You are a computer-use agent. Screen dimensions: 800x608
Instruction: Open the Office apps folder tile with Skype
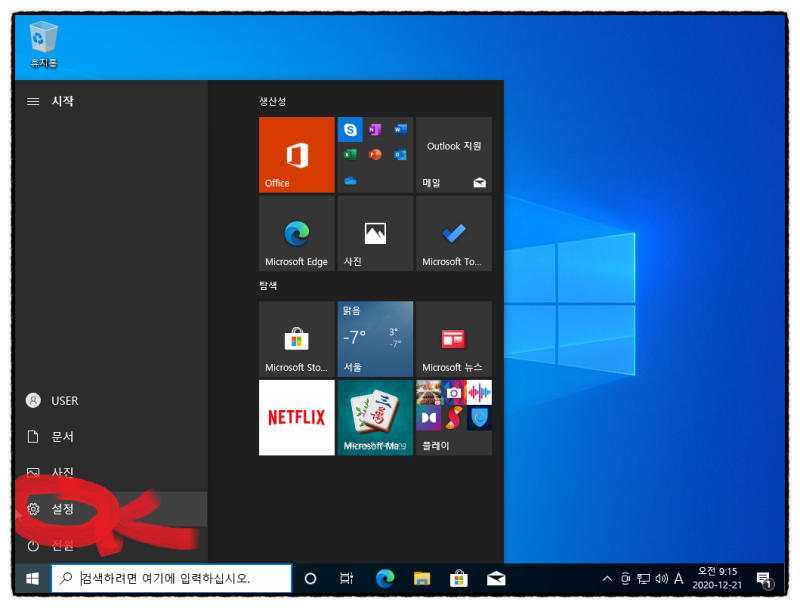click(x=375, y=155)
